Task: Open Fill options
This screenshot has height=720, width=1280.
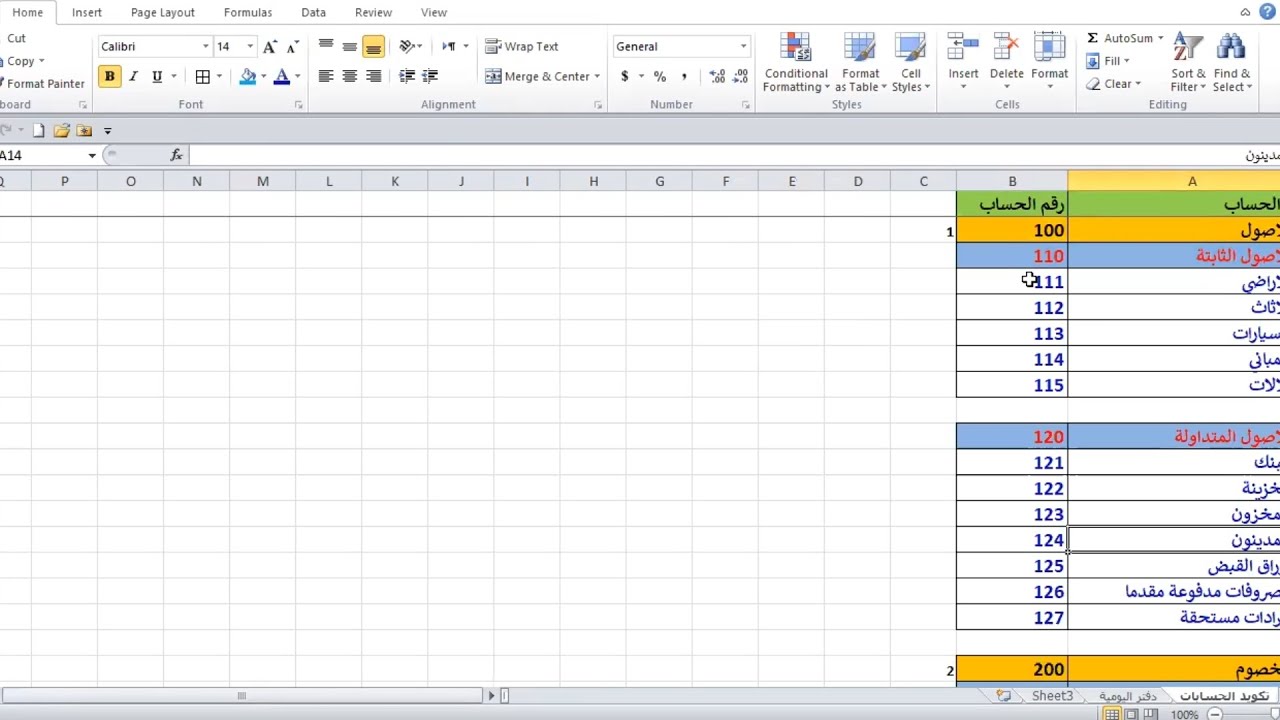Action: click(x=1110, y=61)
